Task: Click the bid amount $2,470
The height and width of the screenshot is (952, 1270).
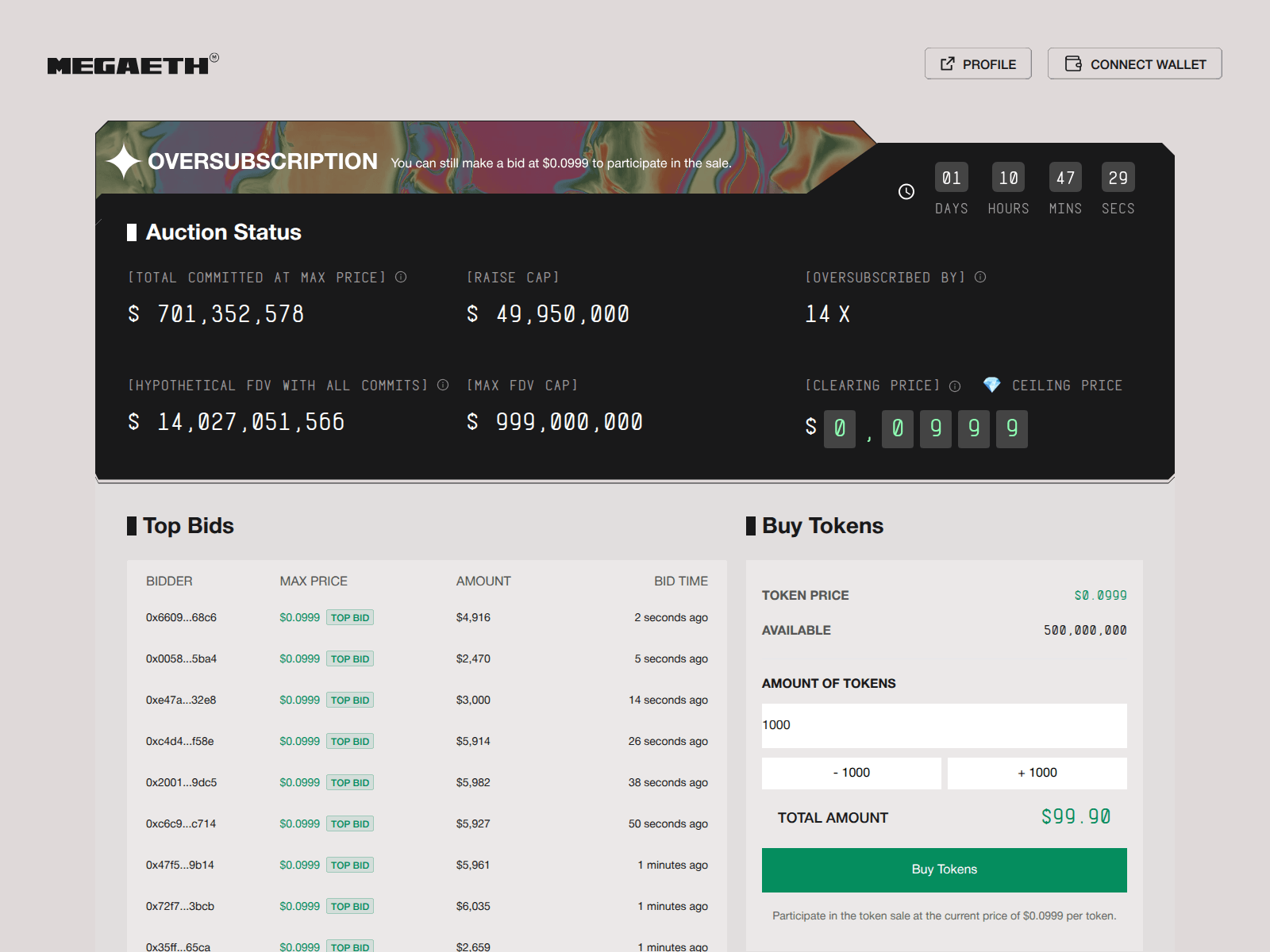Action: (473, 658)
